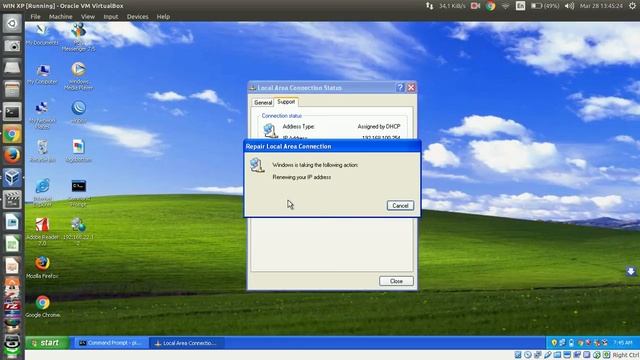Click the Right Ctrl host key indicator
The image size is (640, 360).
coord(625,355)
